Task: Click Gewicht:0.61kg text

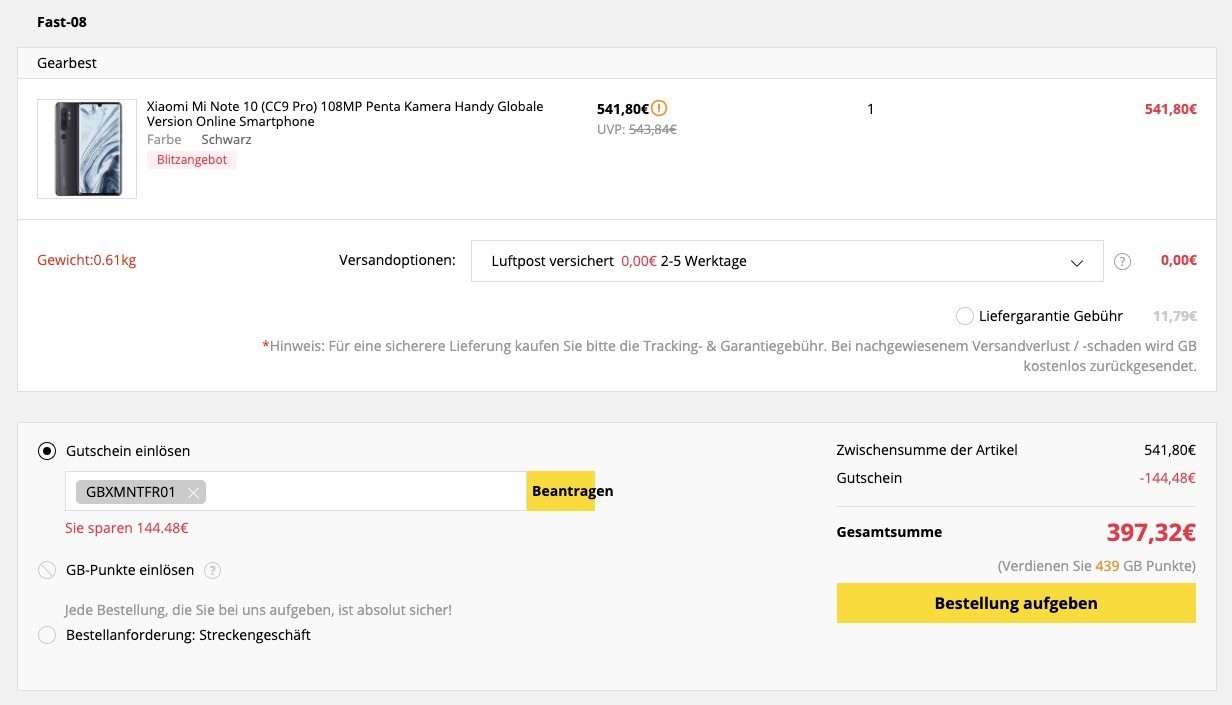Action: (87, 261)
